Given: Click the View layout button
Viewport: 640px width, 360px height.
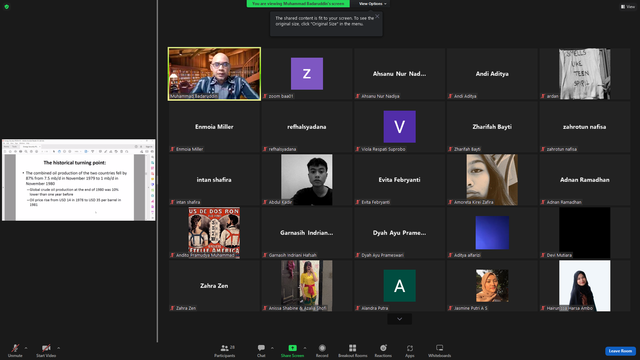Looking at the screenshot, I should pos(628,7).
